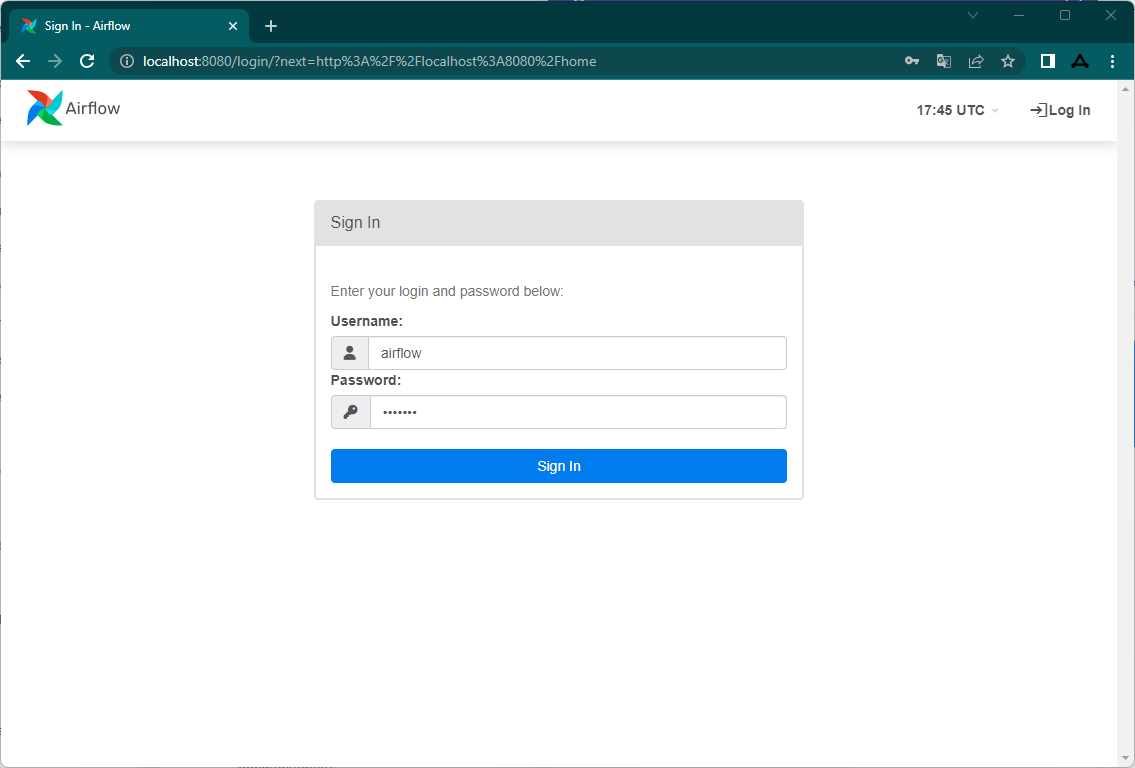View site information icon in address bar
This screenshot has width=1135, height=768.
[127, 62]
